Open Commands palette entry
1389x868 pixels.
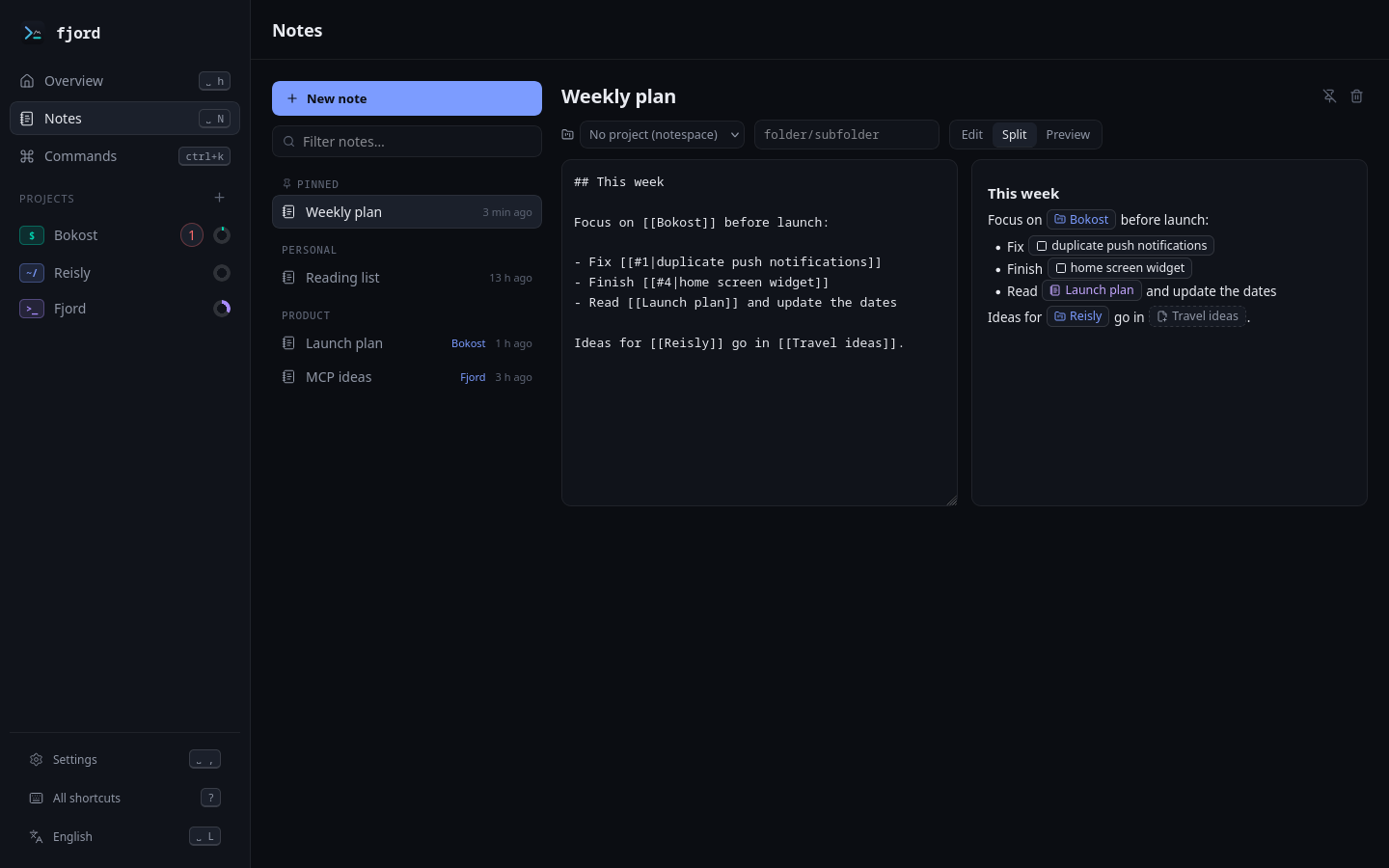124,156
